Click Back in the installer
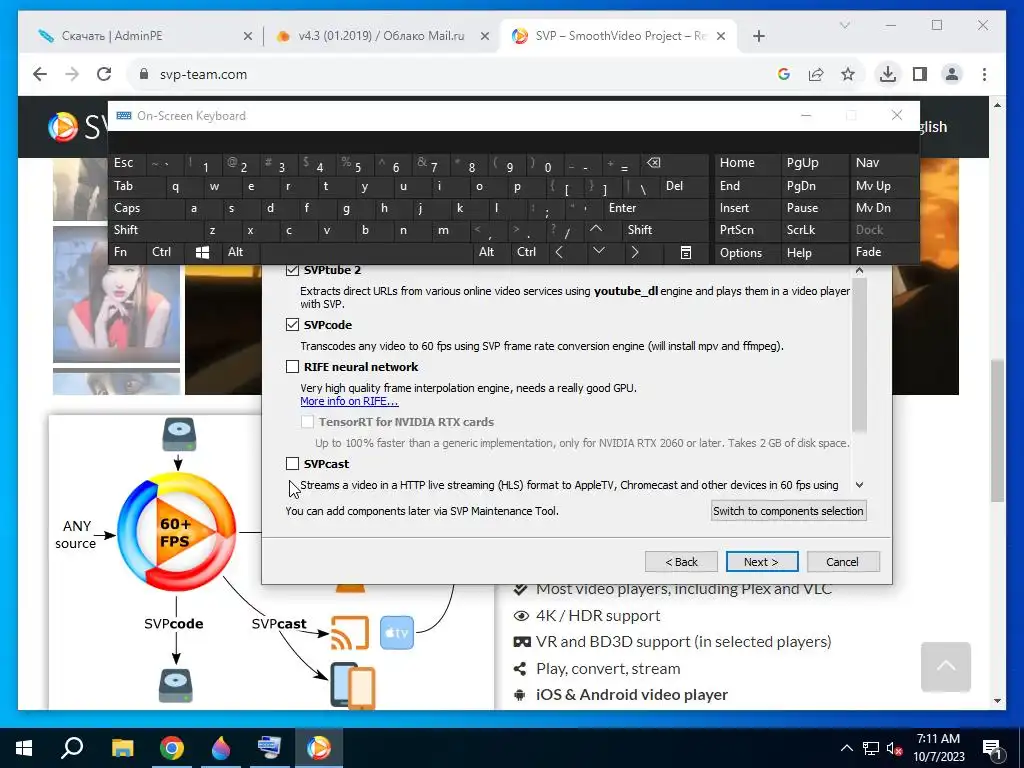Viewport: 1024px width, 768px height. click(681, 562)
